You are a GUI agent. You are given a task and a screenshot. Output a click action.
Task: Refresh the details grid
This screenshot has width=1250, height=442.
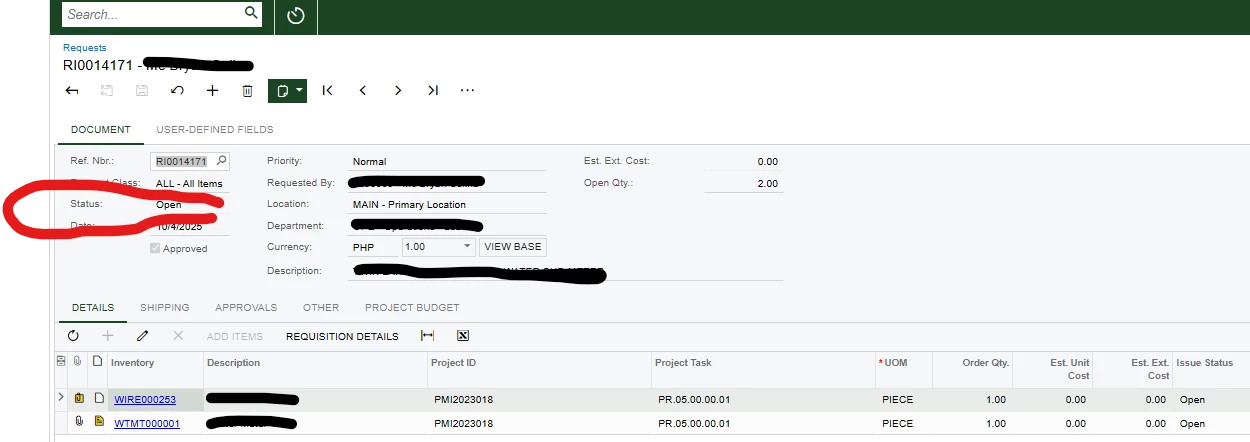click(x=73, y=336)
